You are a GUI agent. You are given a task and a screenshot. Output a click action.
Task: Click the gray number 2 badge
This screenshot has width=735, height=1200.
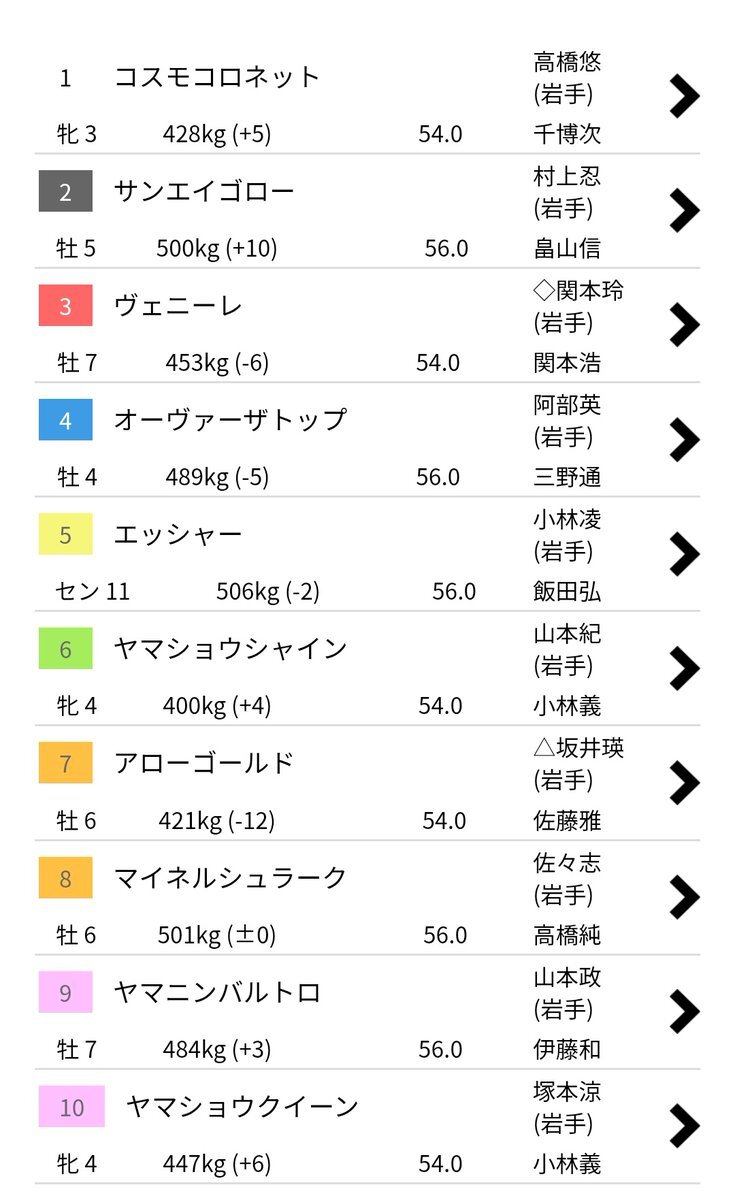[x=66, y=191]
